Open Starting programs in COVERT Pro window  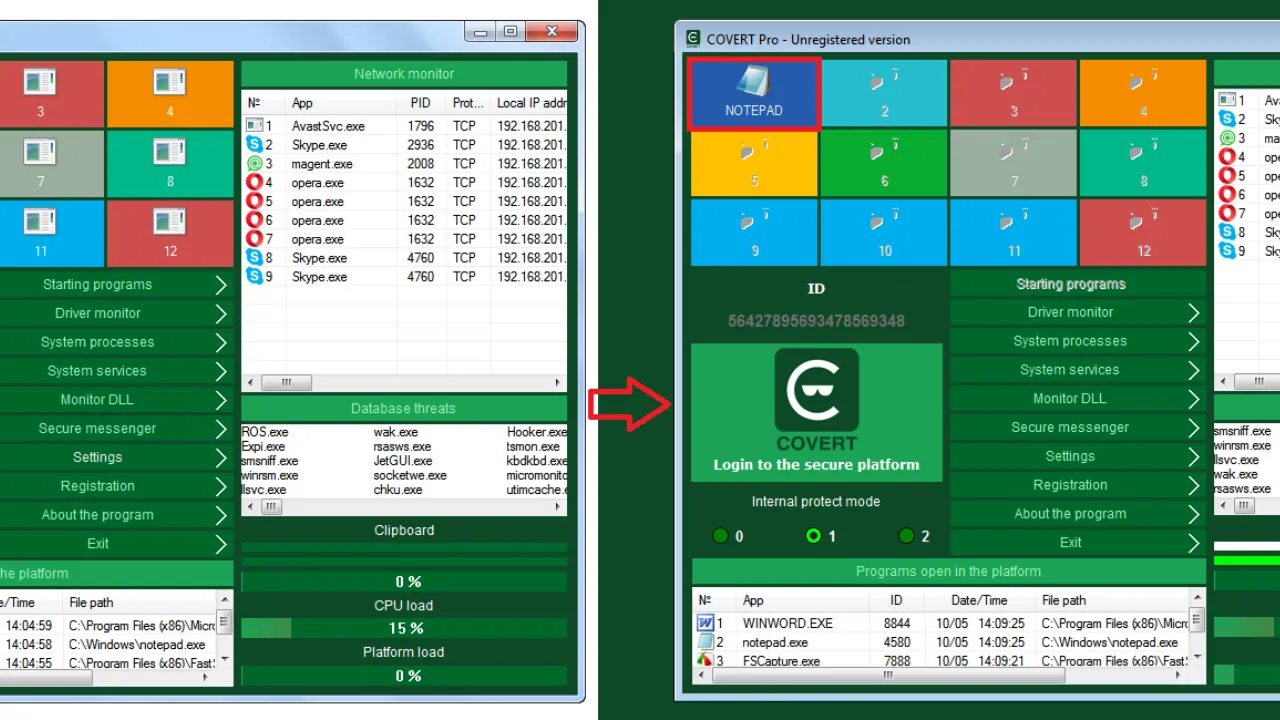click(x=1078, y=284)
